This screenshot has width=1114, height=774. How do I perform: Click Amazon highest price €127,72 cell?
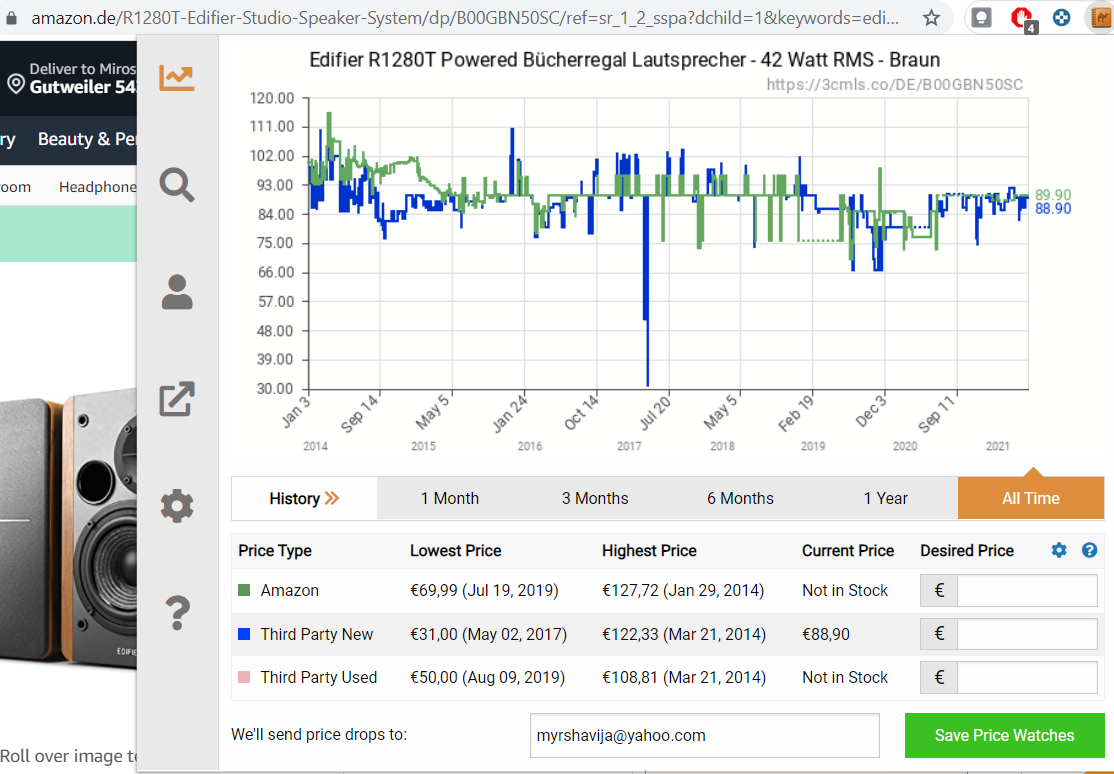[683, 591]
